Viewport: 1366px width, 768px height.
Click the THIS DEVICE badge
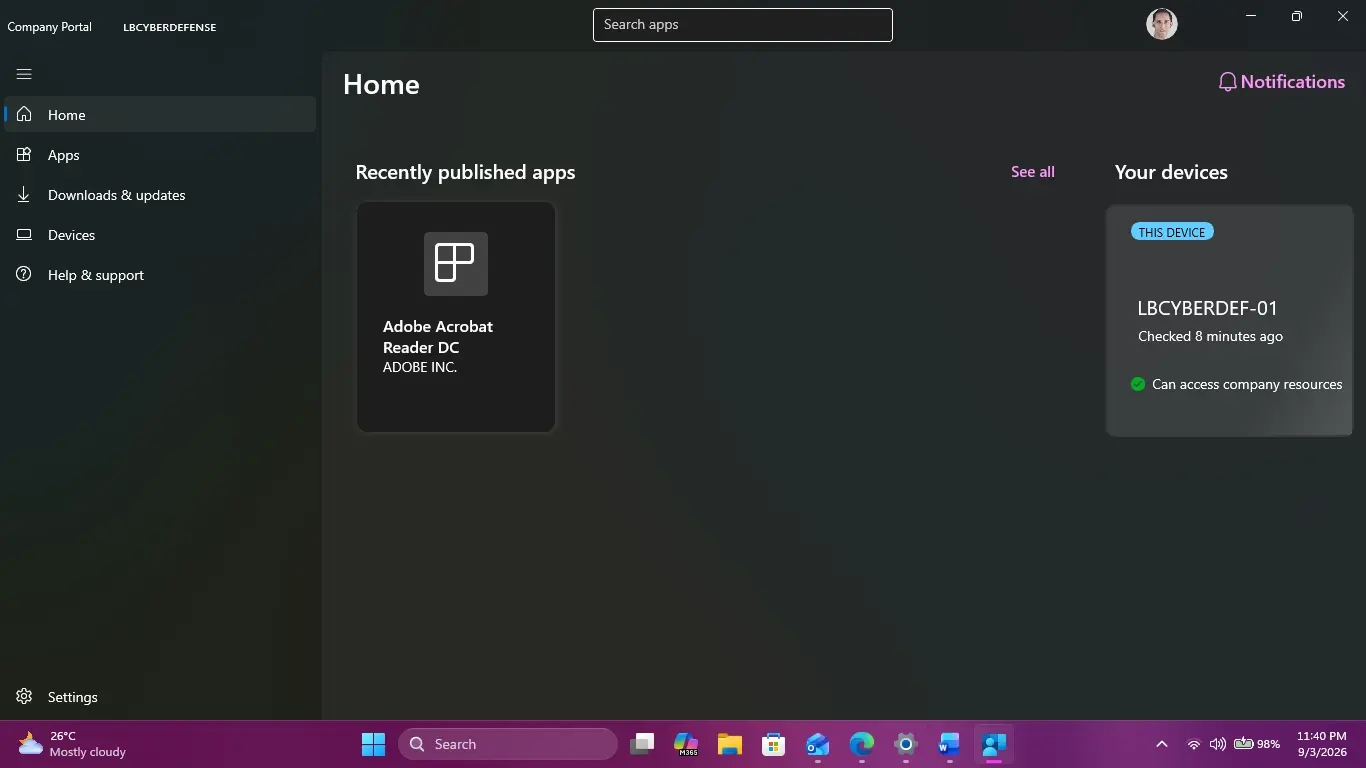1172,232
